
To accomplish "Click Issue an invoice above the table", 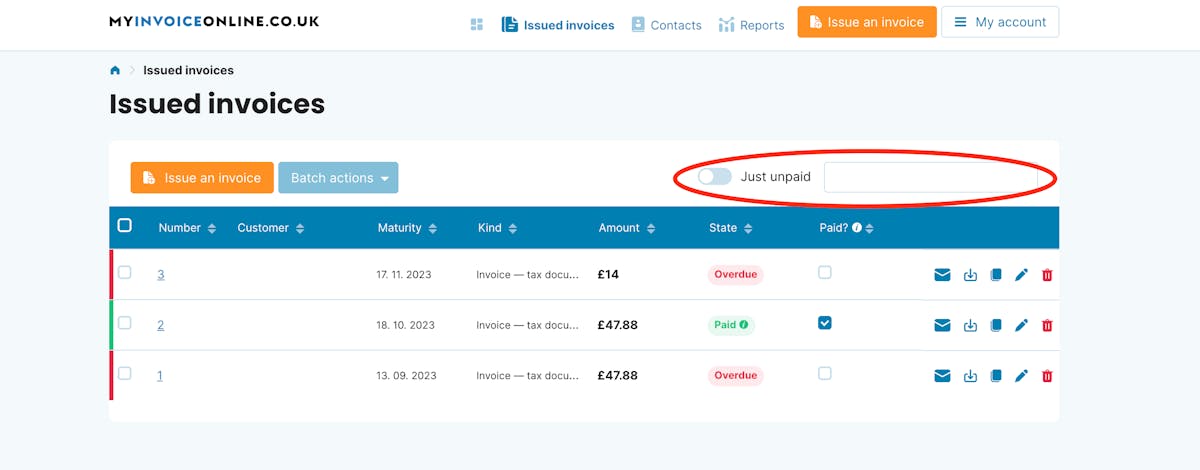I will (x=202, y=178).
